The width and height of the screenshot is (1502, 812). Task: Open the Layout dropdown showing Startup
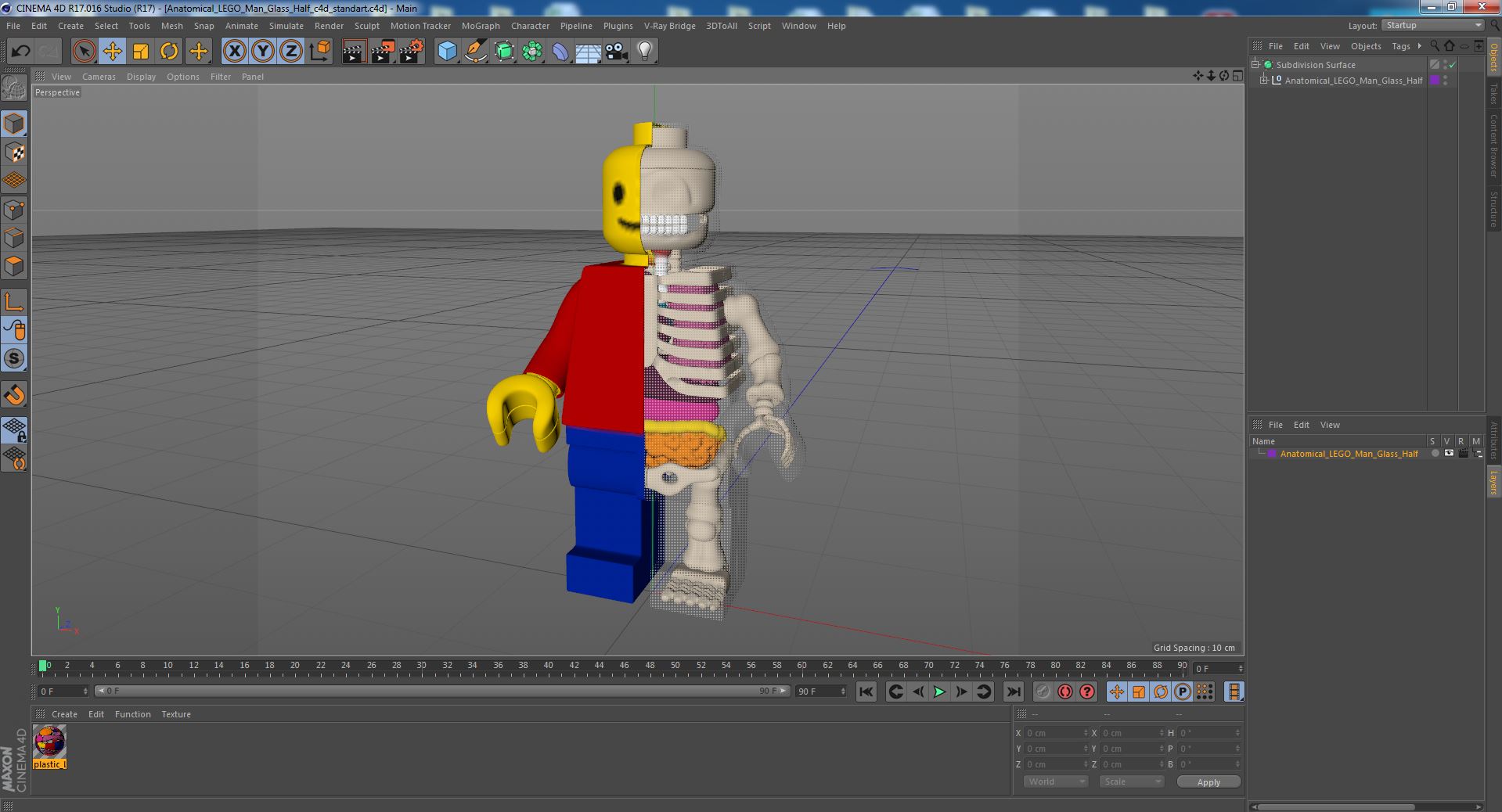[x=1432, y=25]
